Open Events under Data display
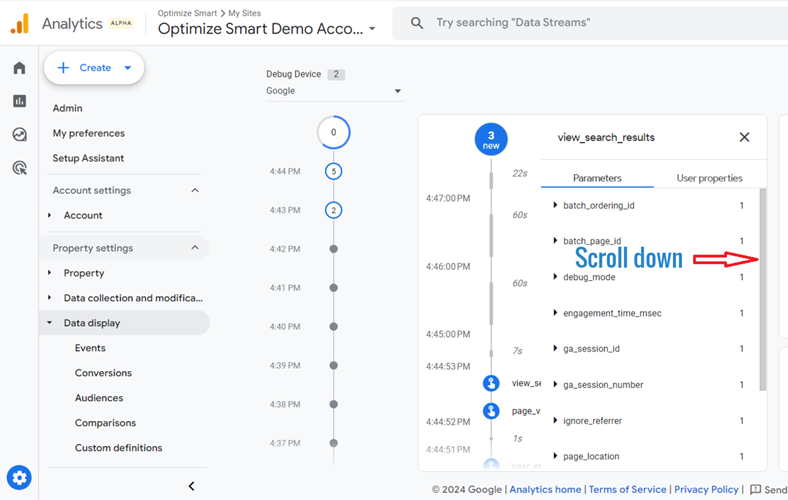 tap(90, 348)
